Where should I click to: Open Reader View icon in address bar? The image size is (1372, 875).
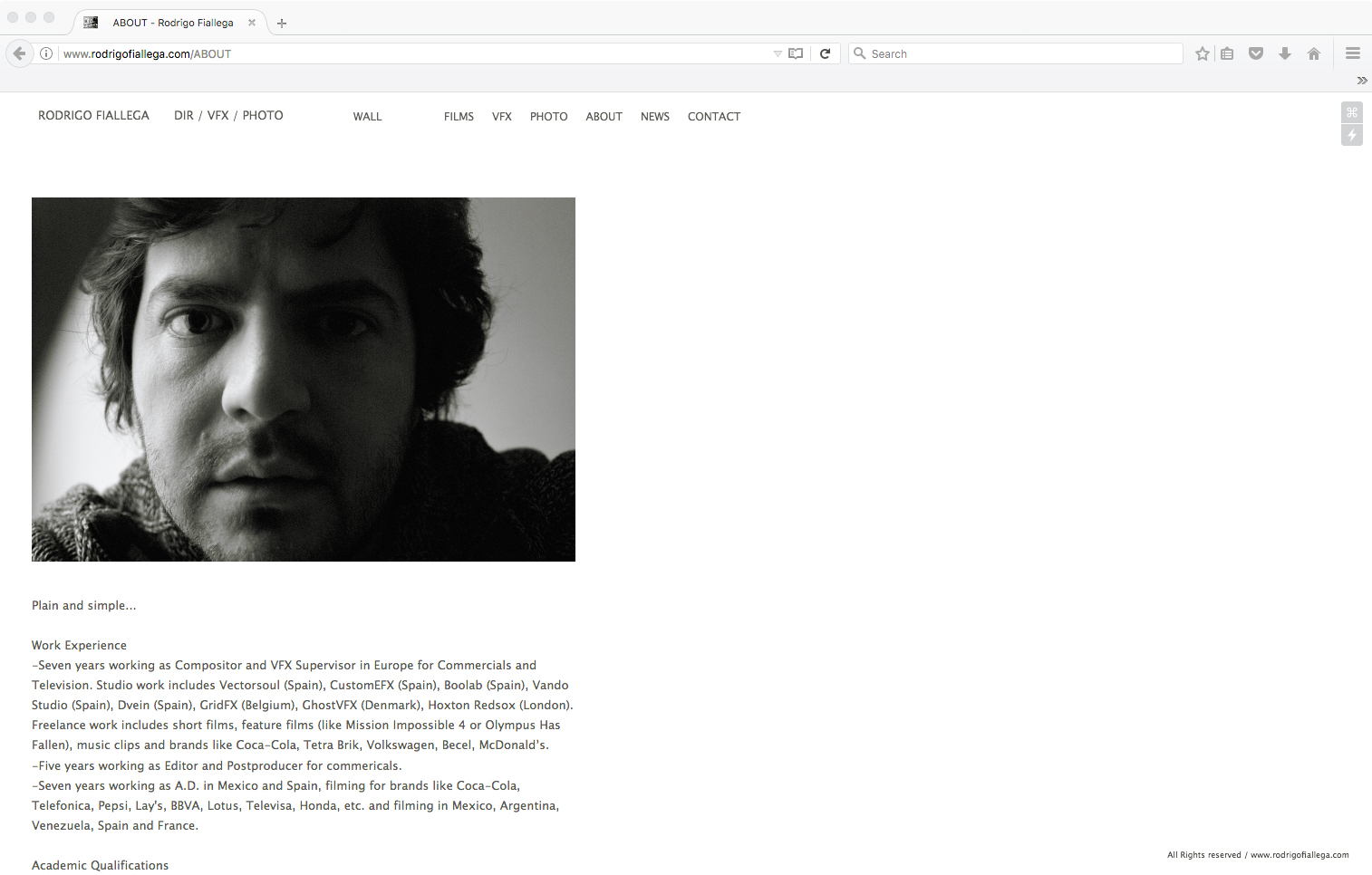[796, 53]
